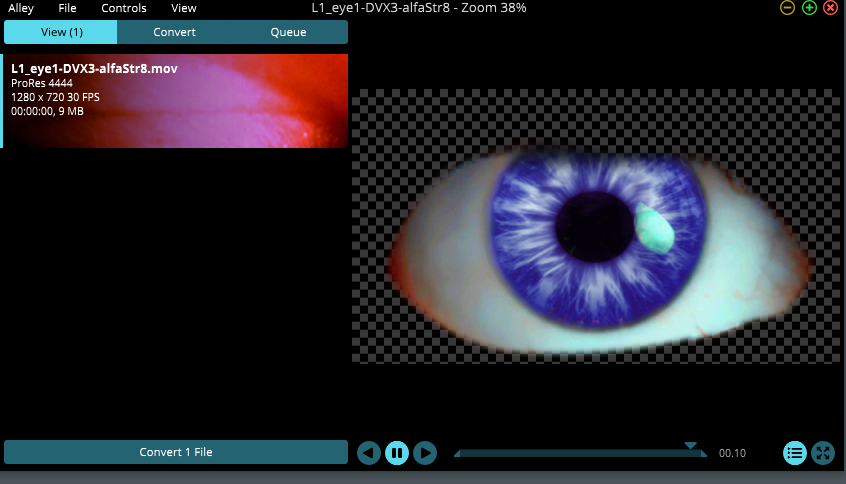Toggle the file list panel icon
Viewport: 846px width, 484px height.
795,453
